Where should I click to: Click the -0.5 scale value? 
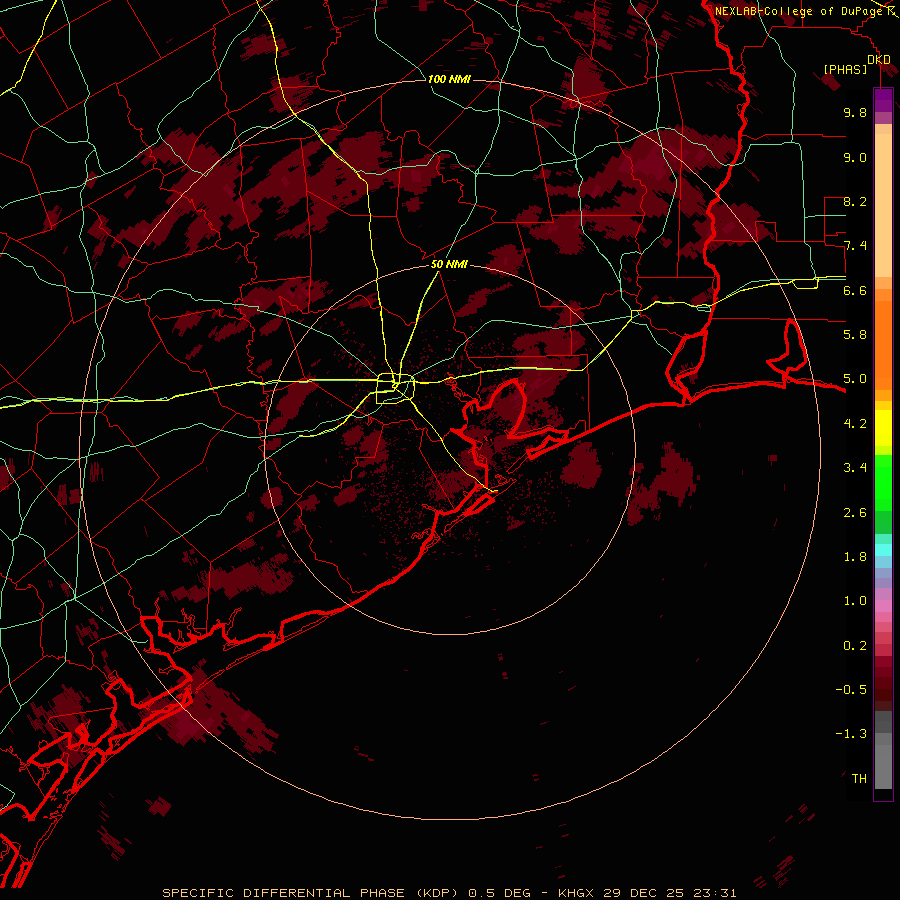point(851,690)
